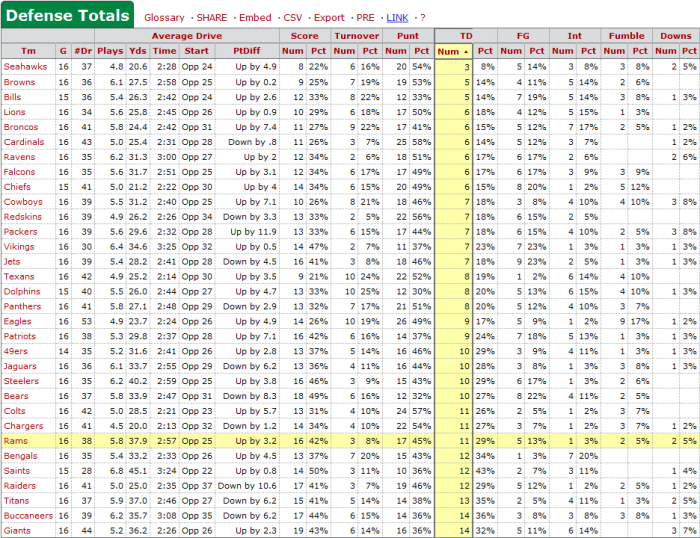Sort table by Tm column header
The image size is (700, 538).
click(28, 51)
